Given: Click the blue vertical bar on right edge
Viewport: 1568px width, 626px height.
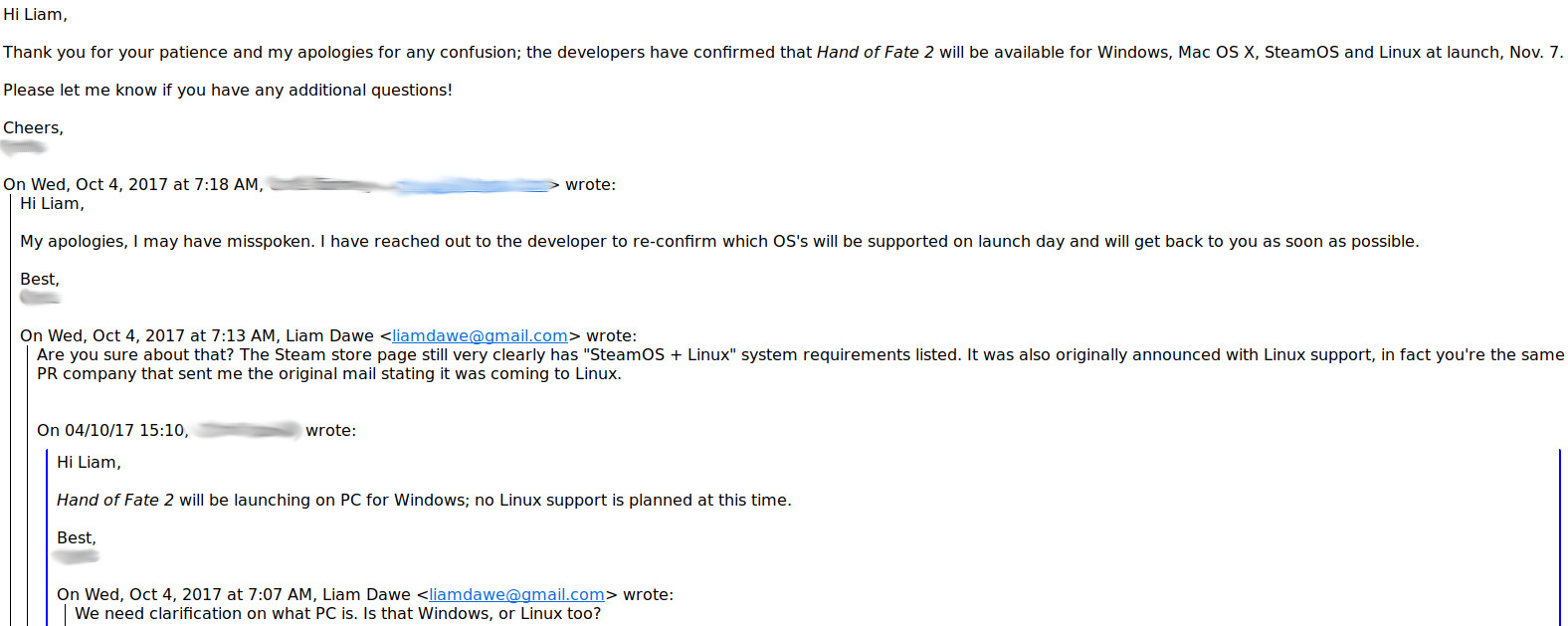Looking at the screenshot, I should coord(1560,537).
